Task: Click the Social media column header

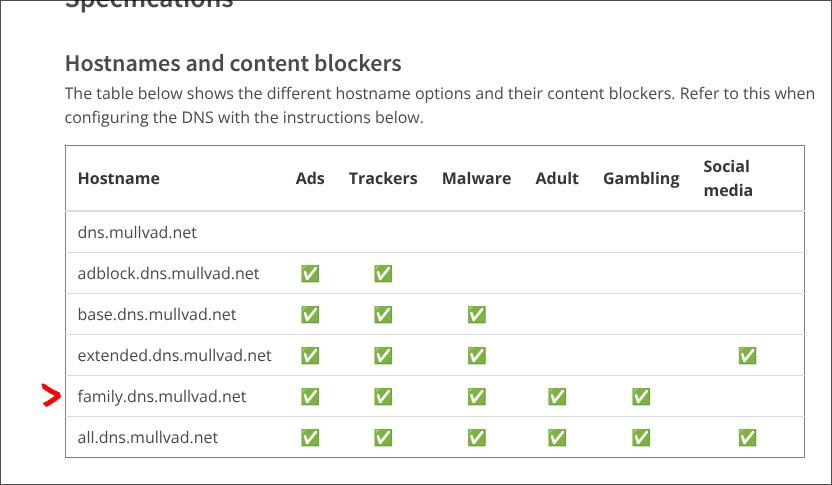Action: tap(727, 178)
